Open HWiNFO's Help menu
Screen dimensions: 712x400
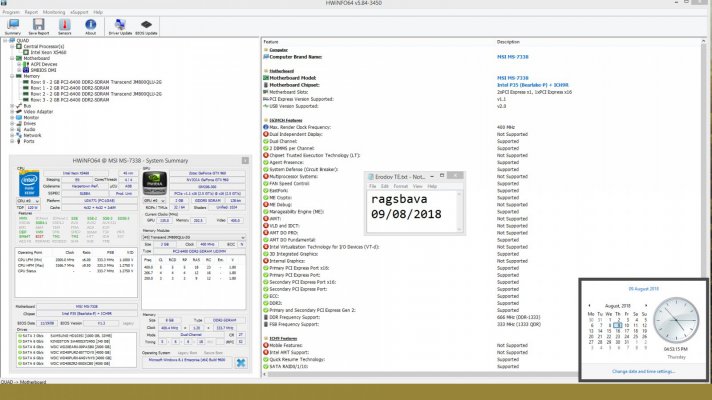point(98,12)
